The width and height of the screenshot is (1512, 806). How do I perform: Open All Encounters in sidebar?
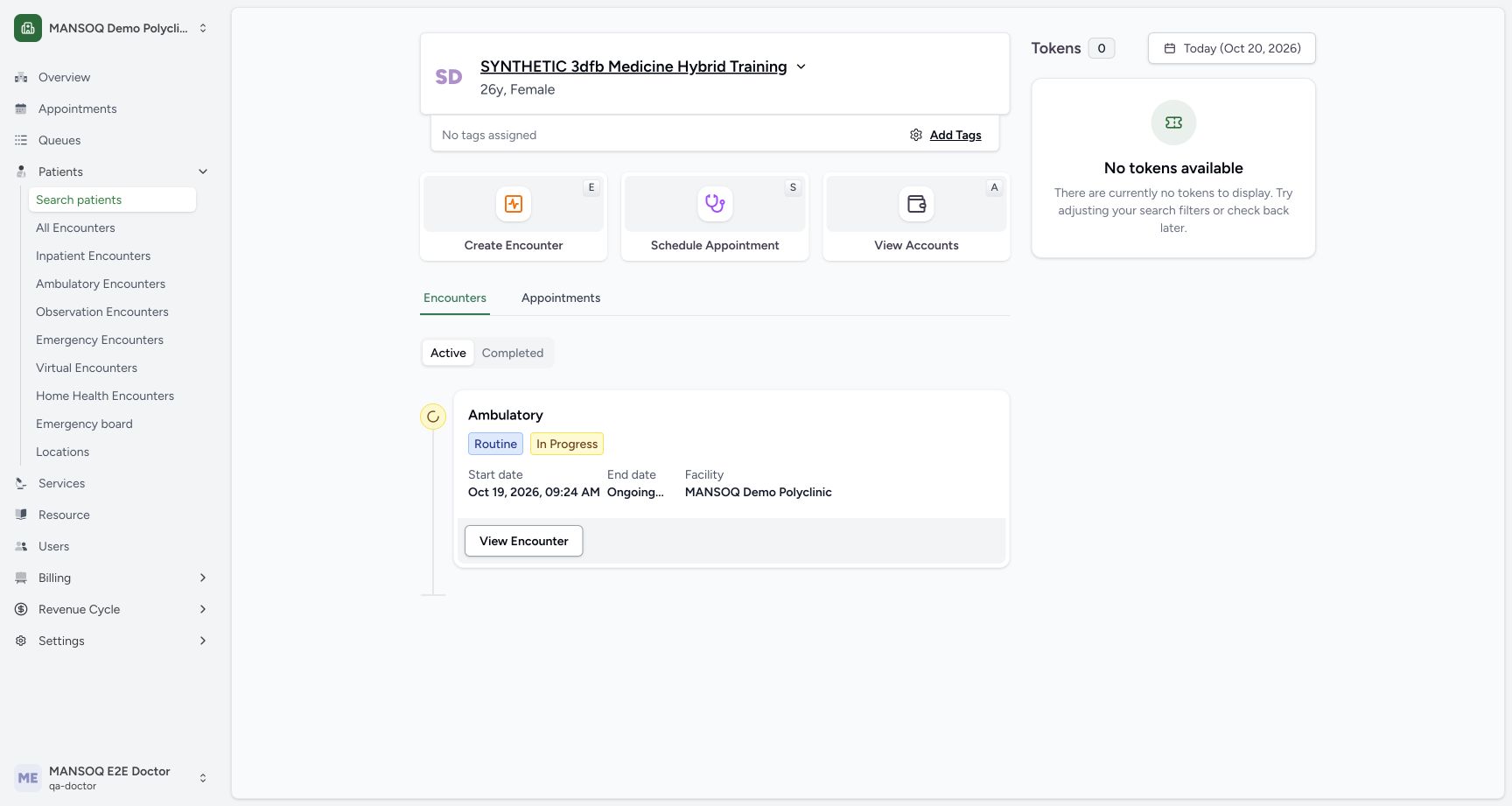pos(112,228)
